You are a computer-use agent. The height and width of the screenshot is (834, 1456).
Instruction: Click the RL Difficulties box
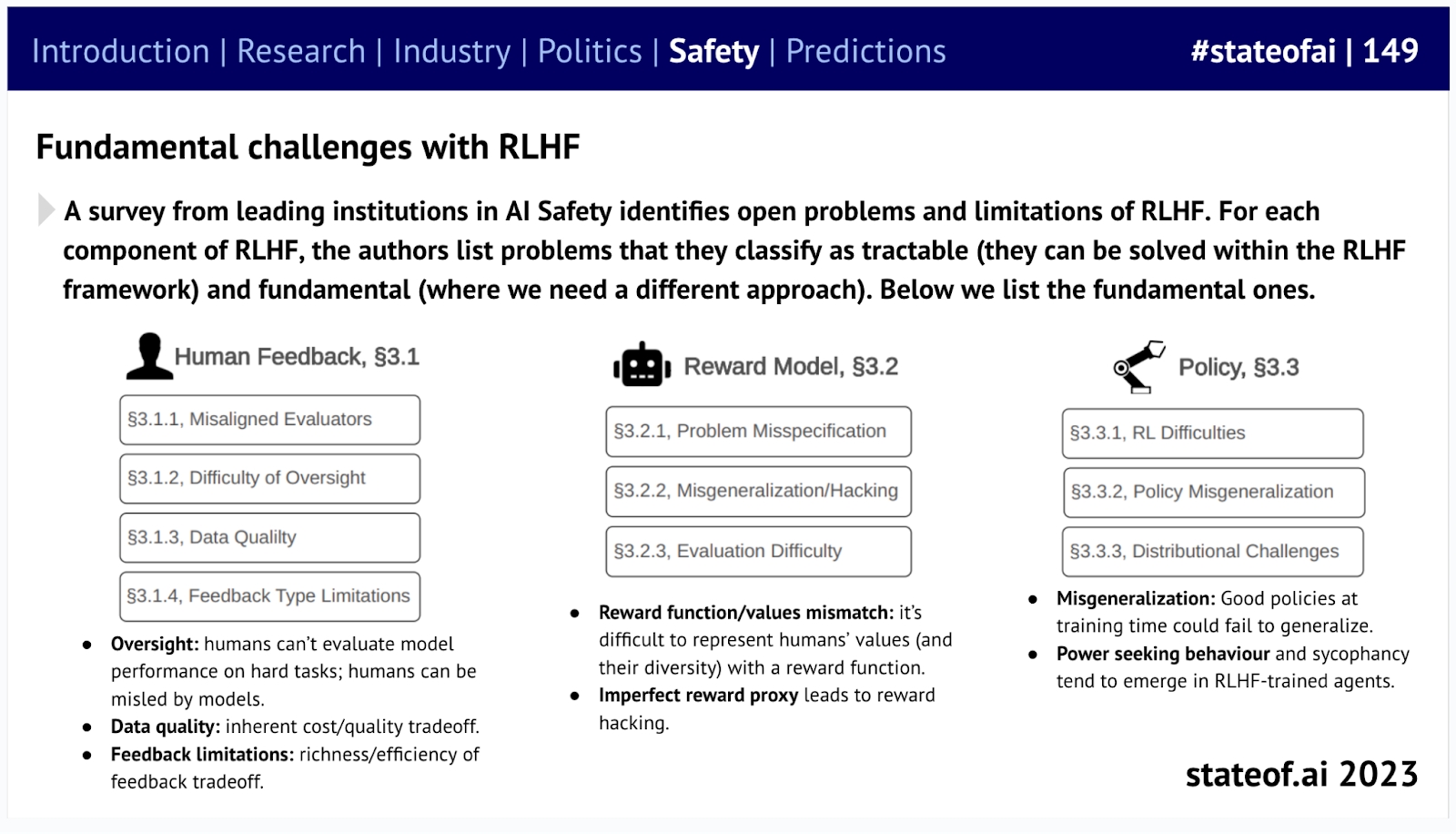point(1213,433)
